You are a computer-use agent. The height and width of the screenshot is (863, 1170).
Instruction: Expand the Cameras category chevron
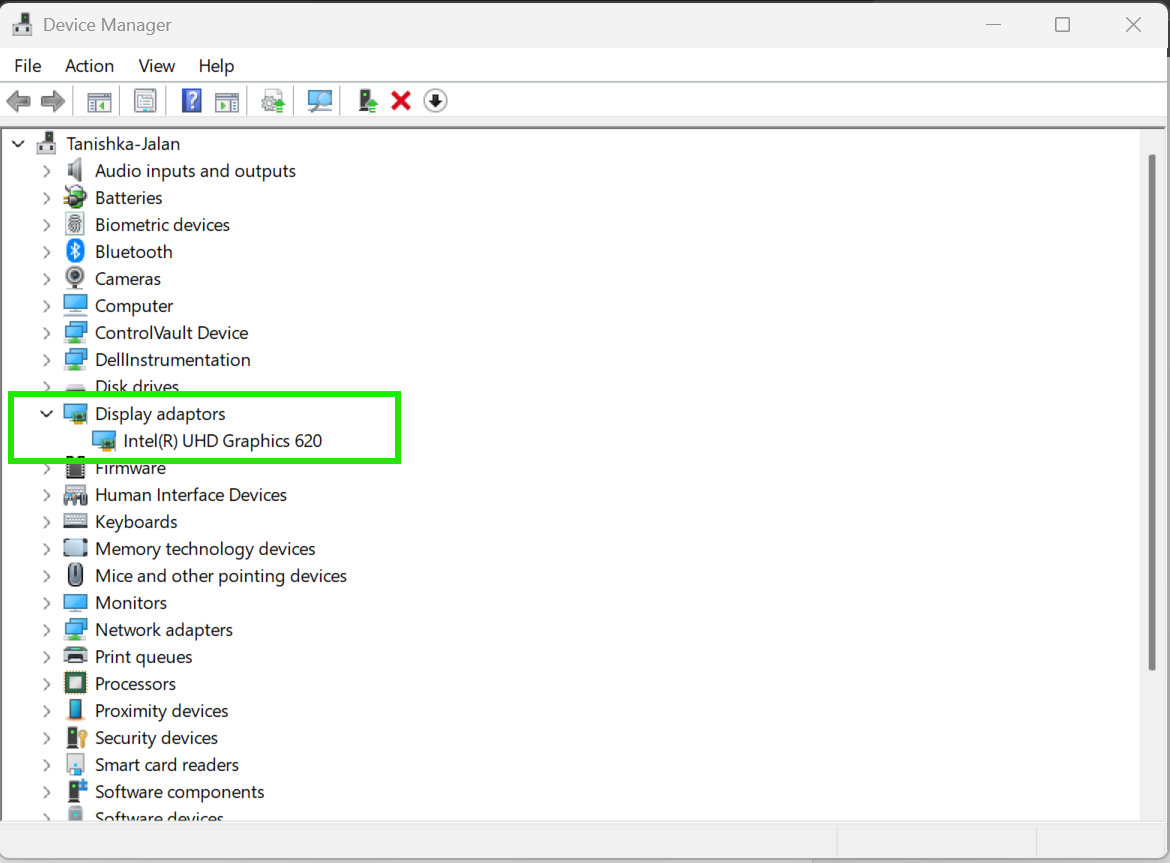[46, 279]
